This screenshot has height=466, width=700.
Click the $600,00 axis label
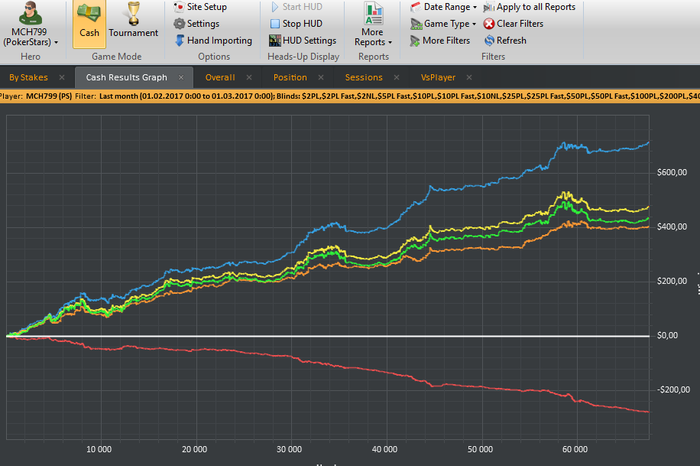pyautogui.click(x=672, y=173)
